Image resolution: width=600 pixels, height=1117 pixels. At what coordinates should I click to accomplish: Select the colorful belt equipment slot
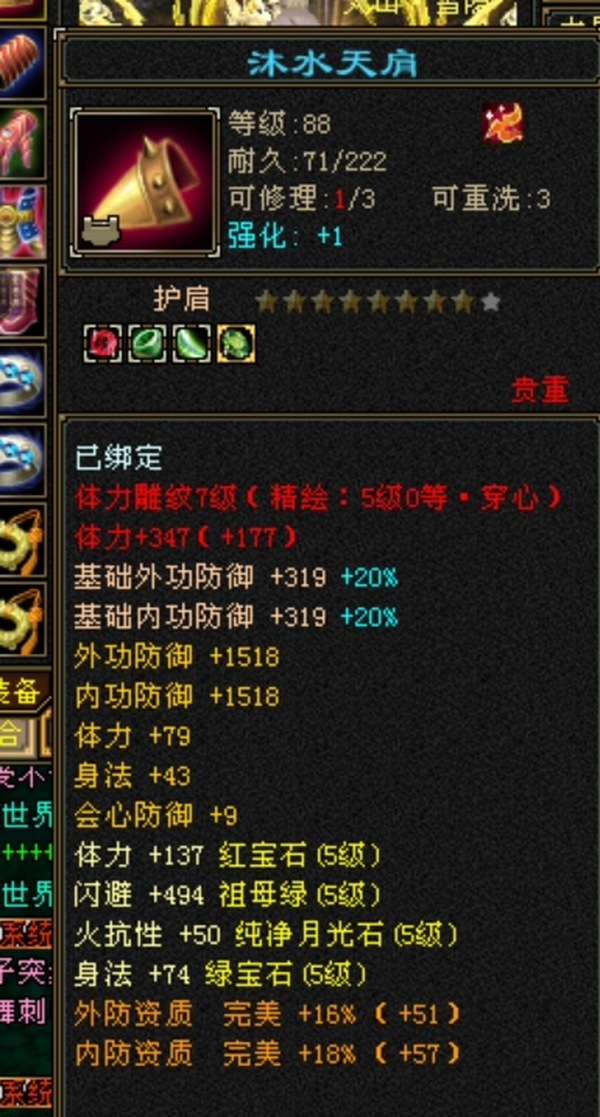pyautogui.click(x=22, y=222)
